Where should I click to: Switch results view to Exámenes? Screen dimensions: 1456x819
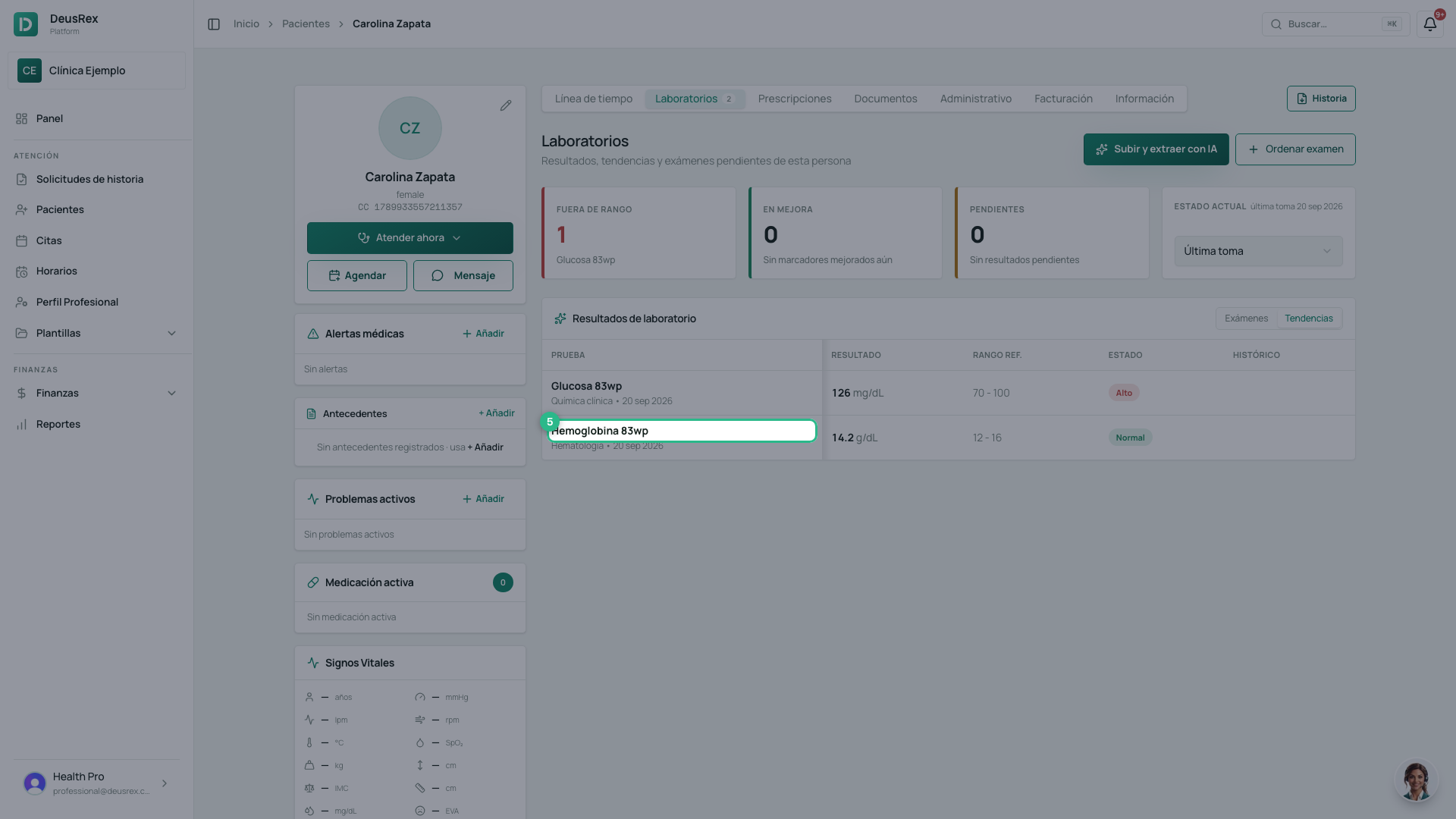tap(1246, 318)
